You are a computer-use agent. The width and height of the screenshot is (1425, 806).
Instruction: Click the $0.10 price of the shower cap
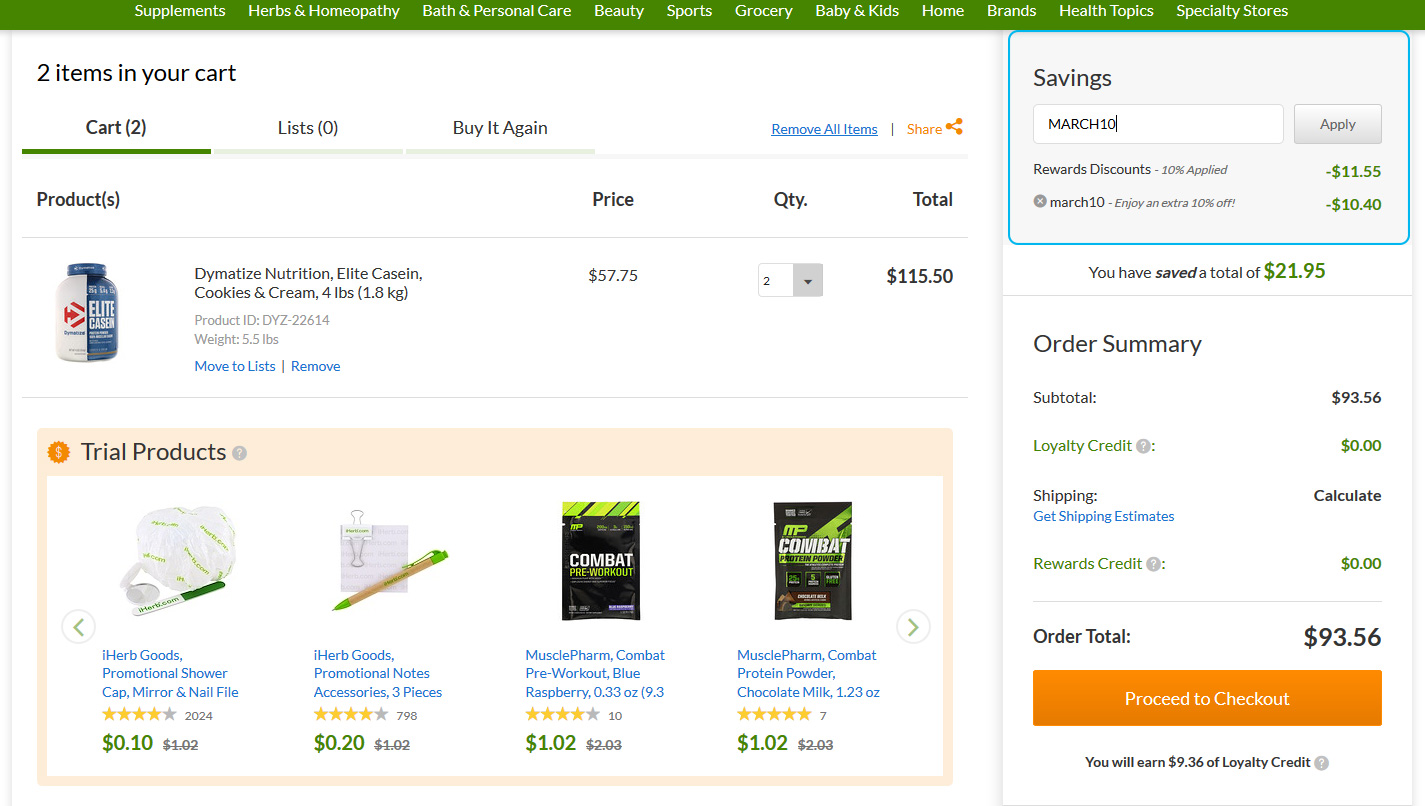pos(128,743)
